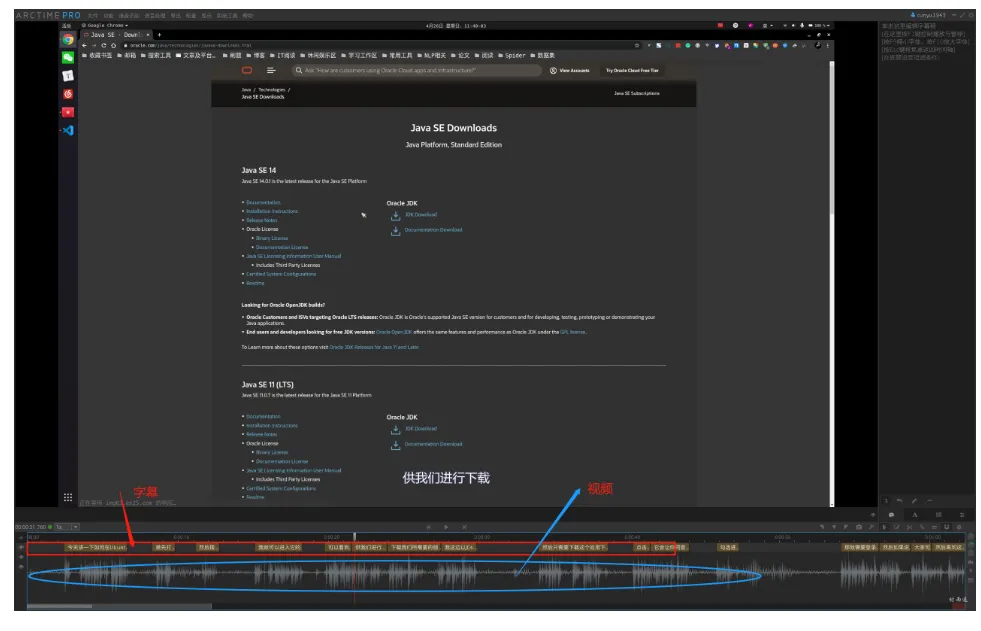Screen dimensions: 981x631
Task: Open the 实验工具 menu in Arctime Pro
Action: click(227, 15)
